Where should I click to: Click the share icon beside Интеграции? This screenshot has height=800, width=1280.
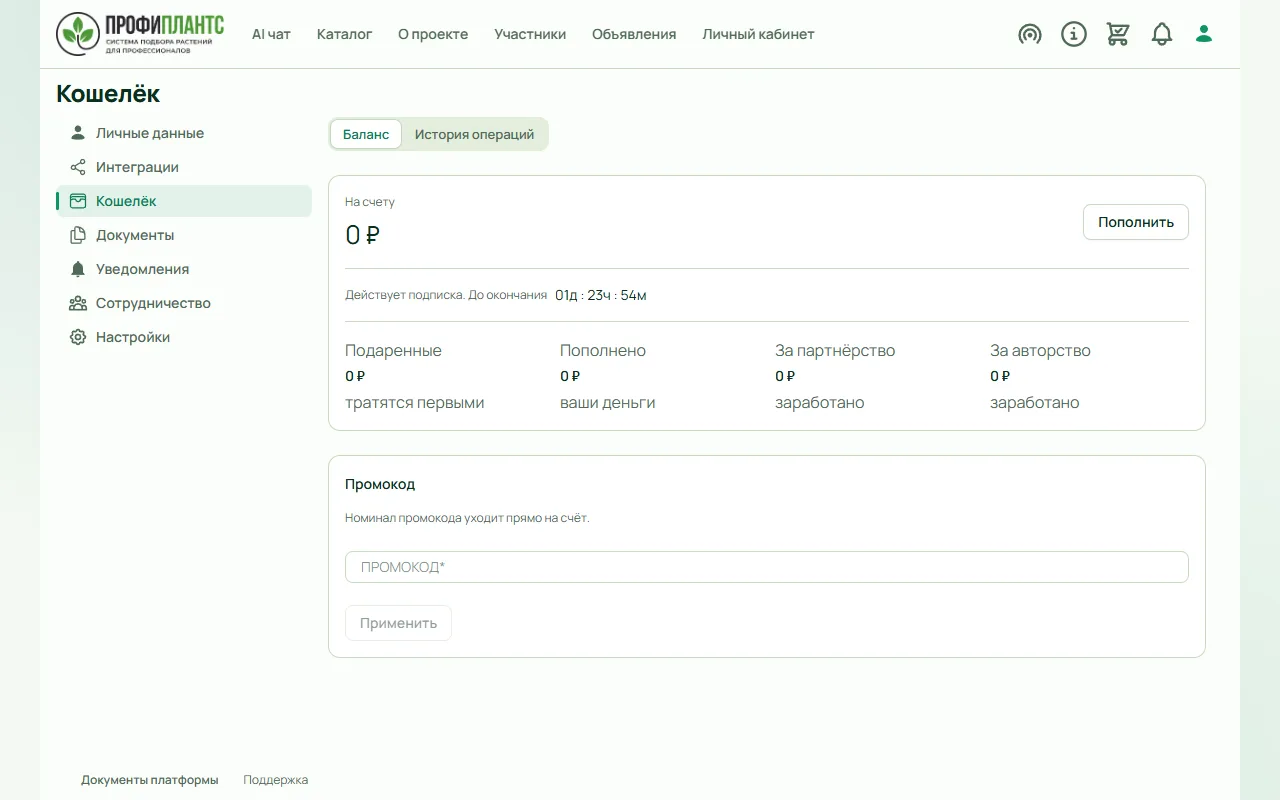coord(78,167)
